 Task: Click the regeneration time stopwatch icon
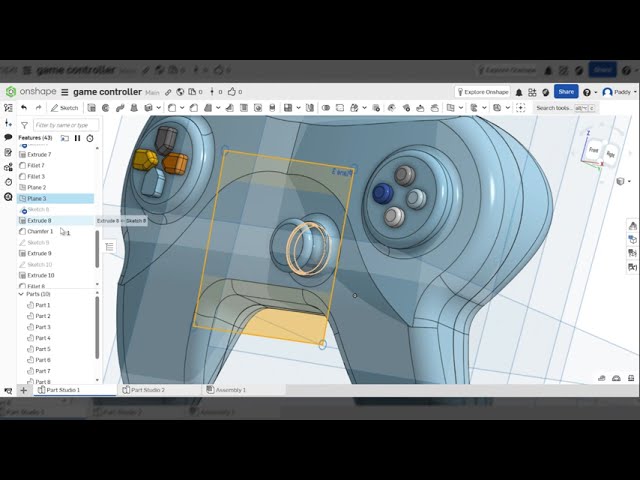(90, 138)
